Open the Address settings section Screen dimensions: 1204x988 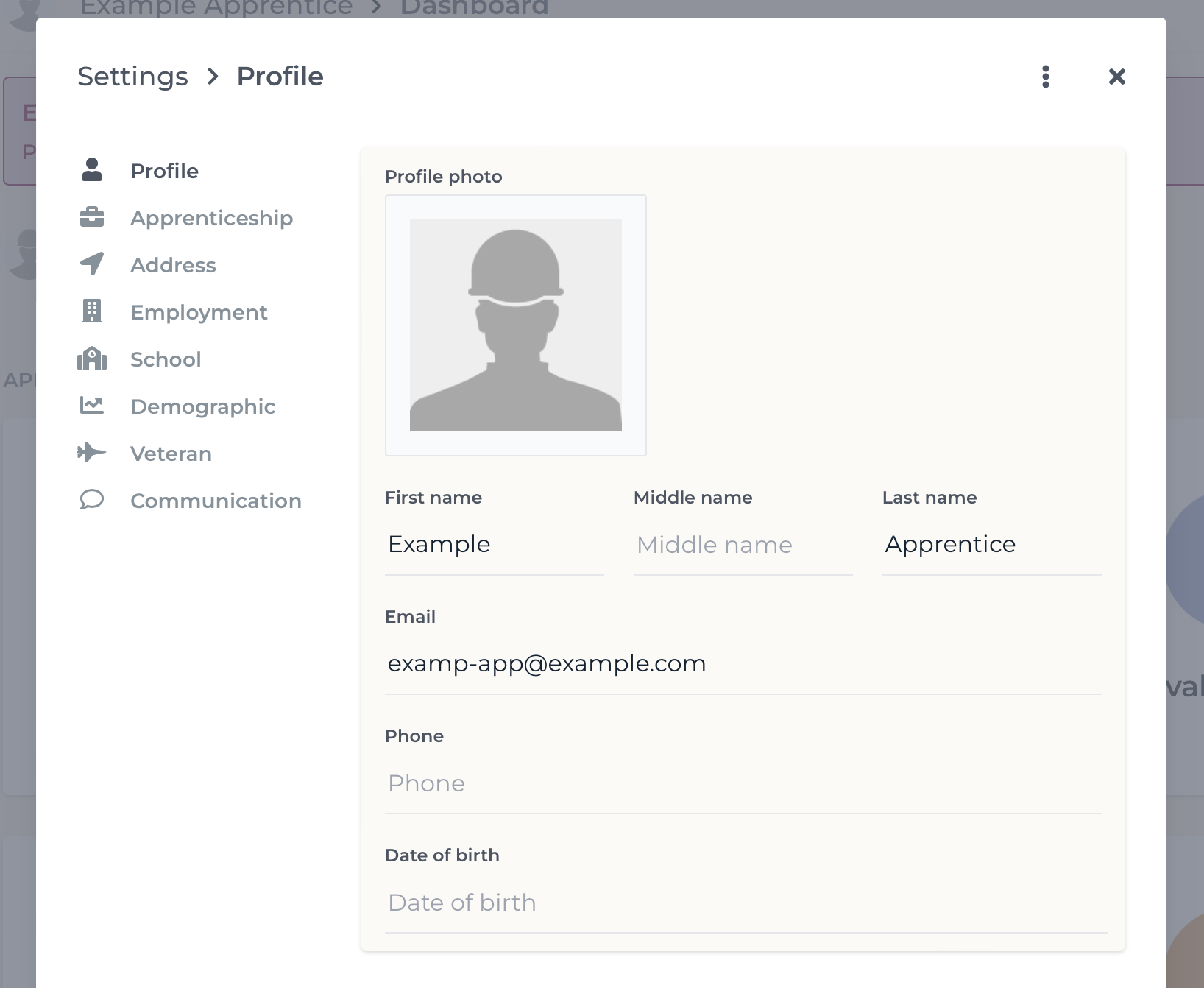(x=174, y=265)
